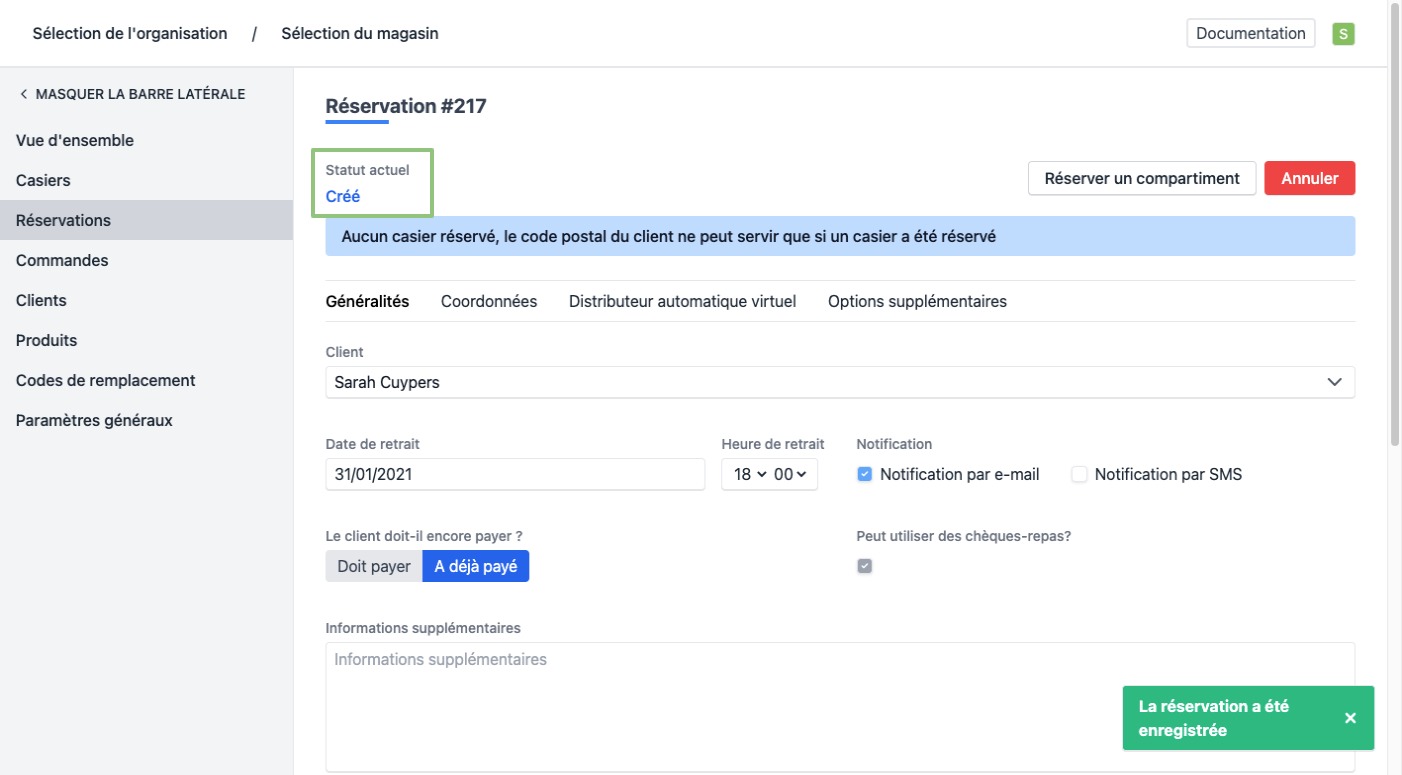Viewport: 1402px width, 775px height.
Task: Click the green S user avatar icon
Action: 1343,34
